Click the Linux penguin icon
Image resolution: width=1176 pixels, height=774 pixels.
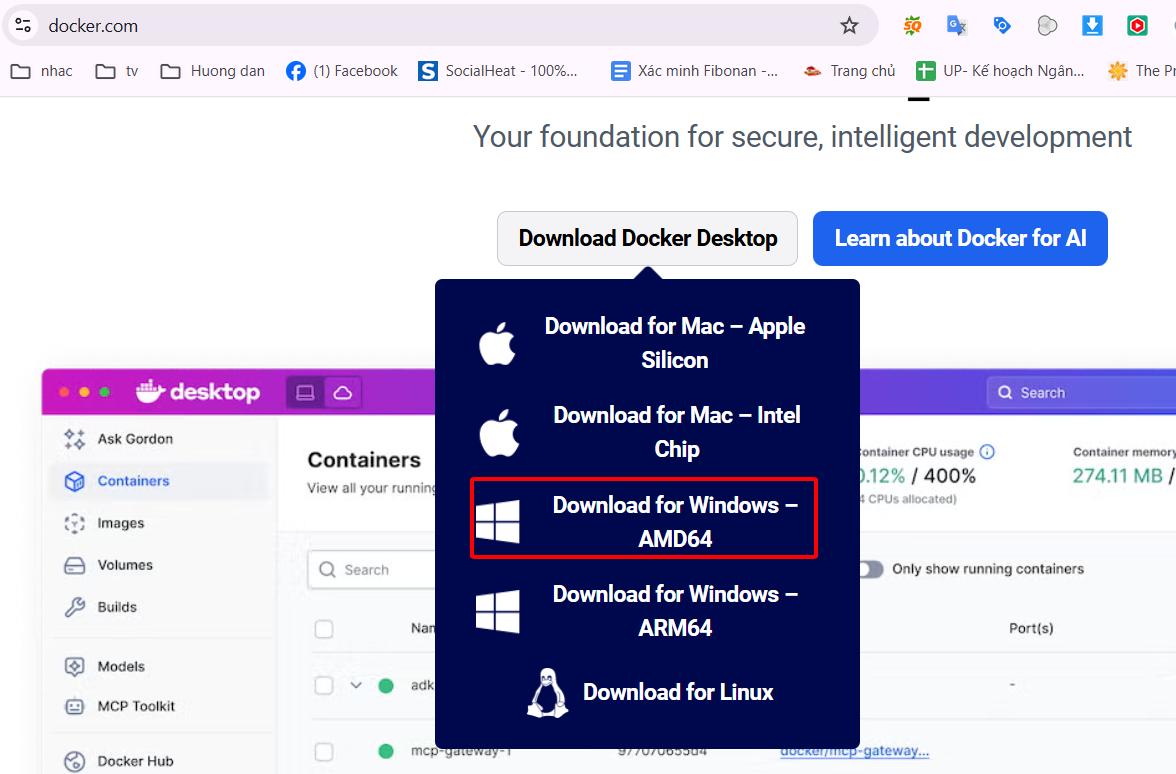(x=548, y=692)
